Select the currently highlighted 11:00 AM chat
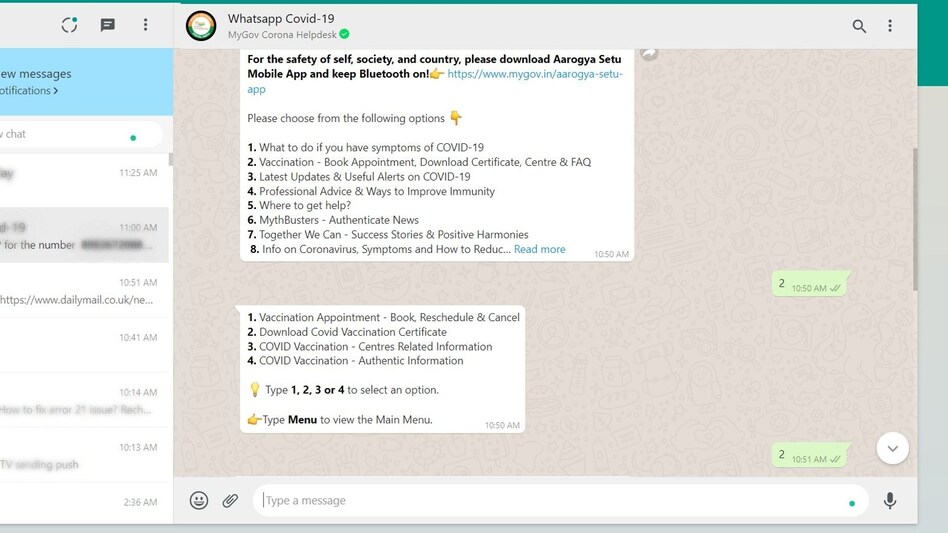 pos(84,235)
